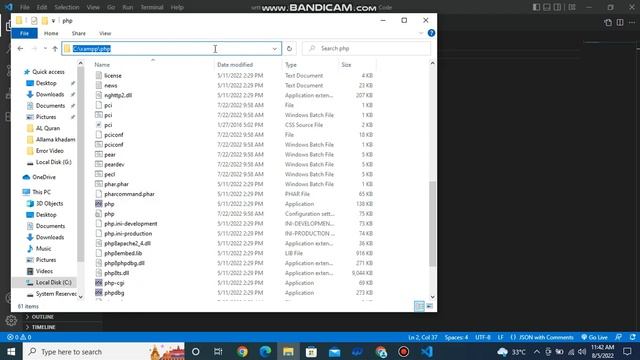Open the View ribbon tab

[105, 33]
